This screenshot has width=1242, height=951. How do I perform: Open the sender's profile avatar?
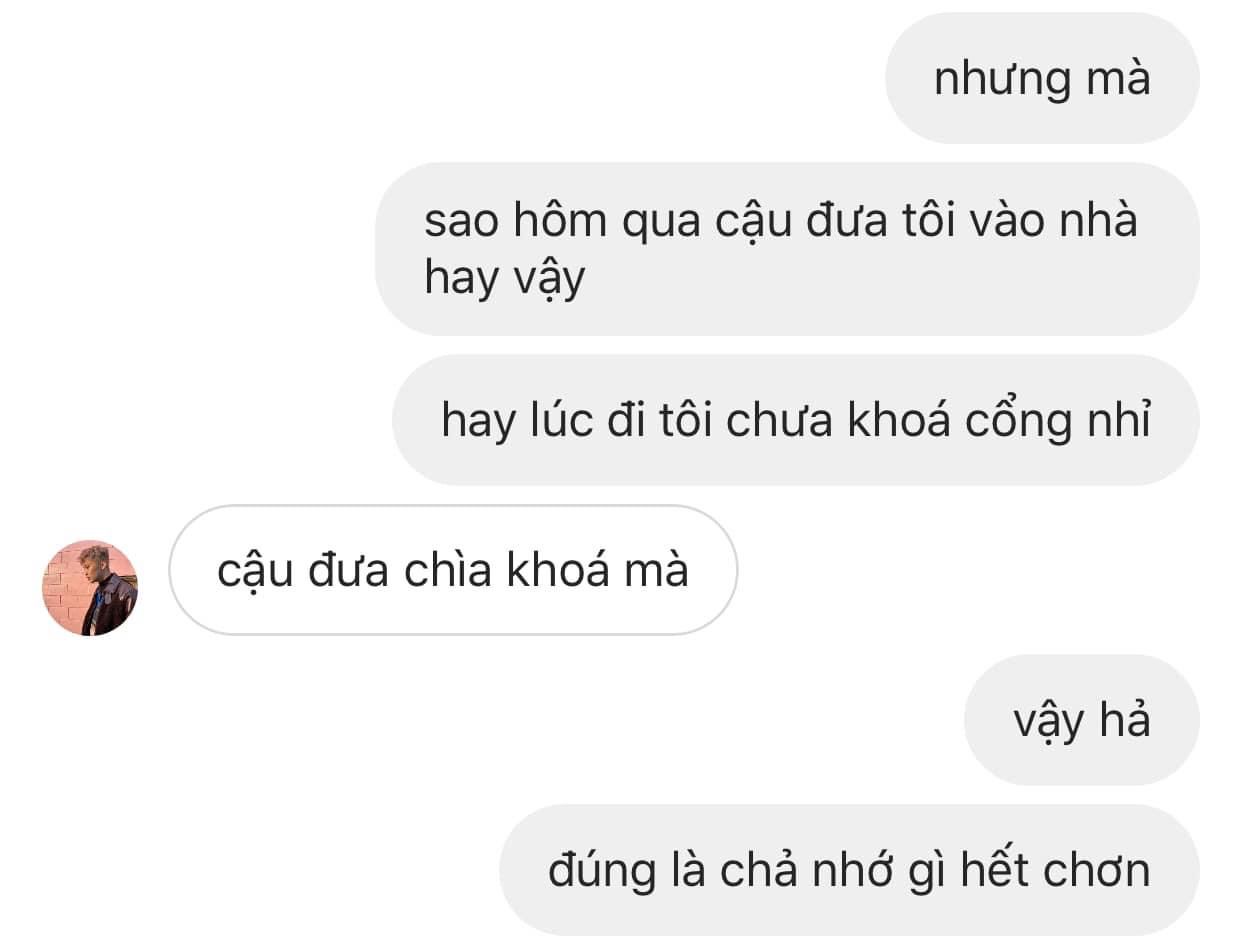click(90, 588)
